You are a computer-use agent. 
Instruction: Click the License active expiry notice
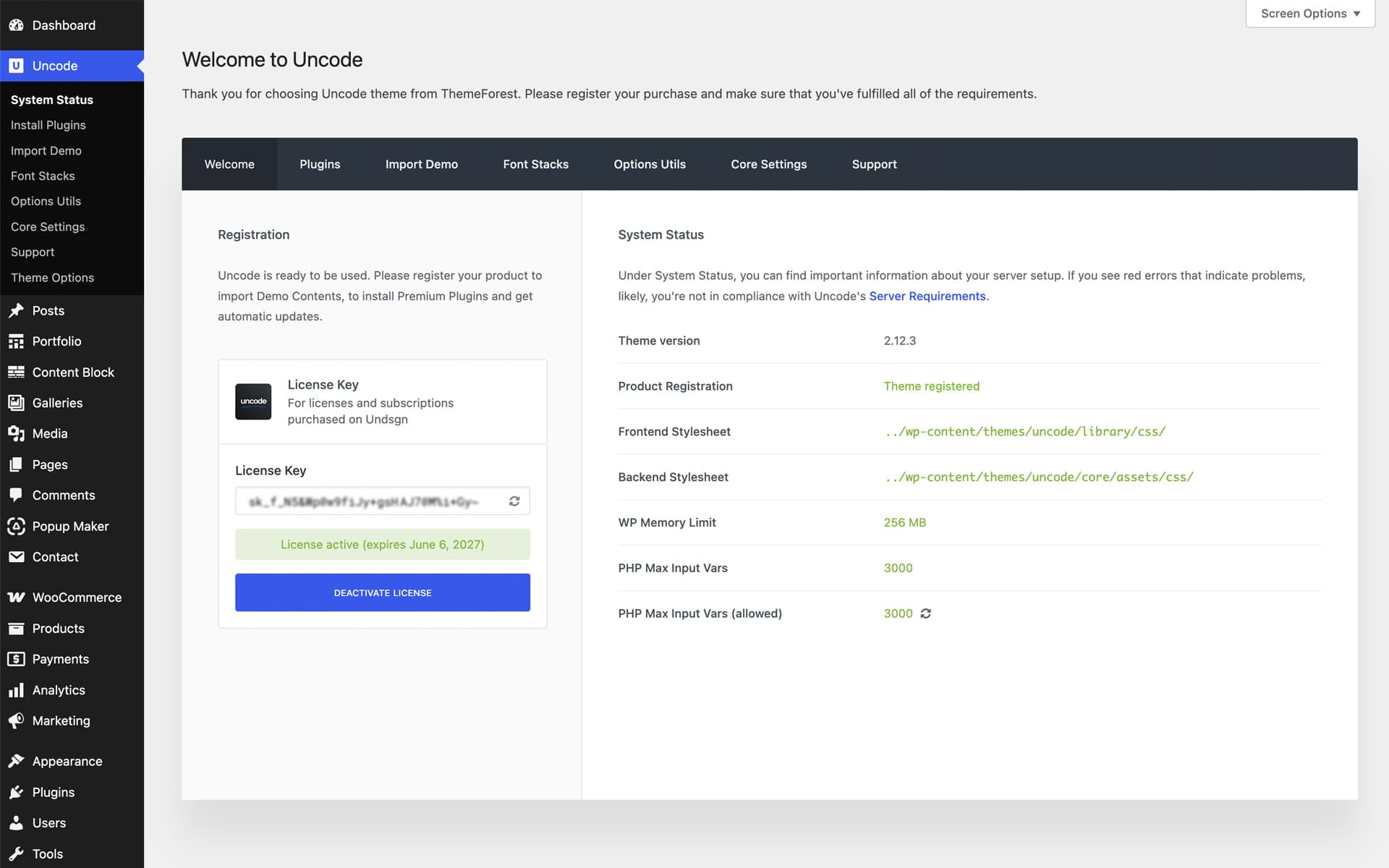point(383,545)
